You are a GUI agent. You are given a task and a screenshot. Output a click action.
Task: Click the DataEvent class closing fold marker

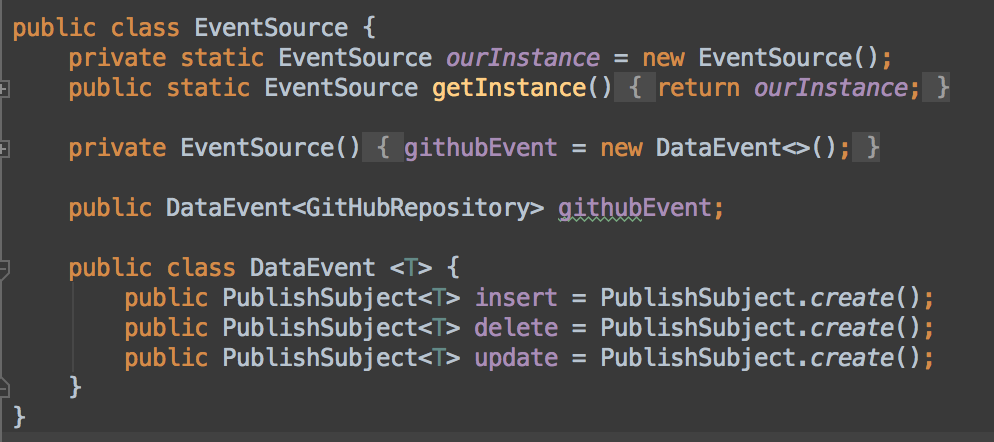5,386
